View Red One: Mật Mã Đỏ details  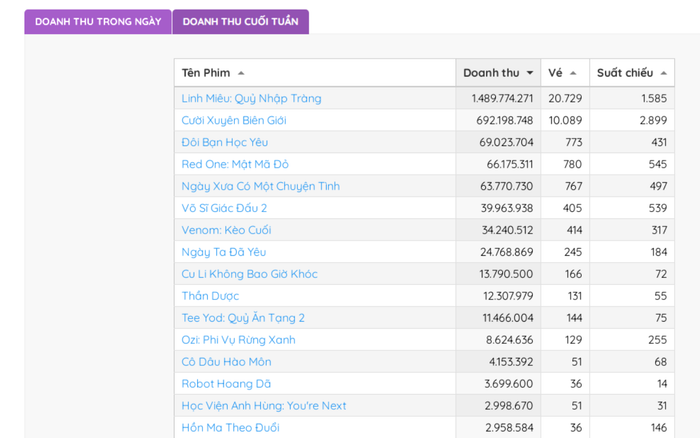(235, 164)
